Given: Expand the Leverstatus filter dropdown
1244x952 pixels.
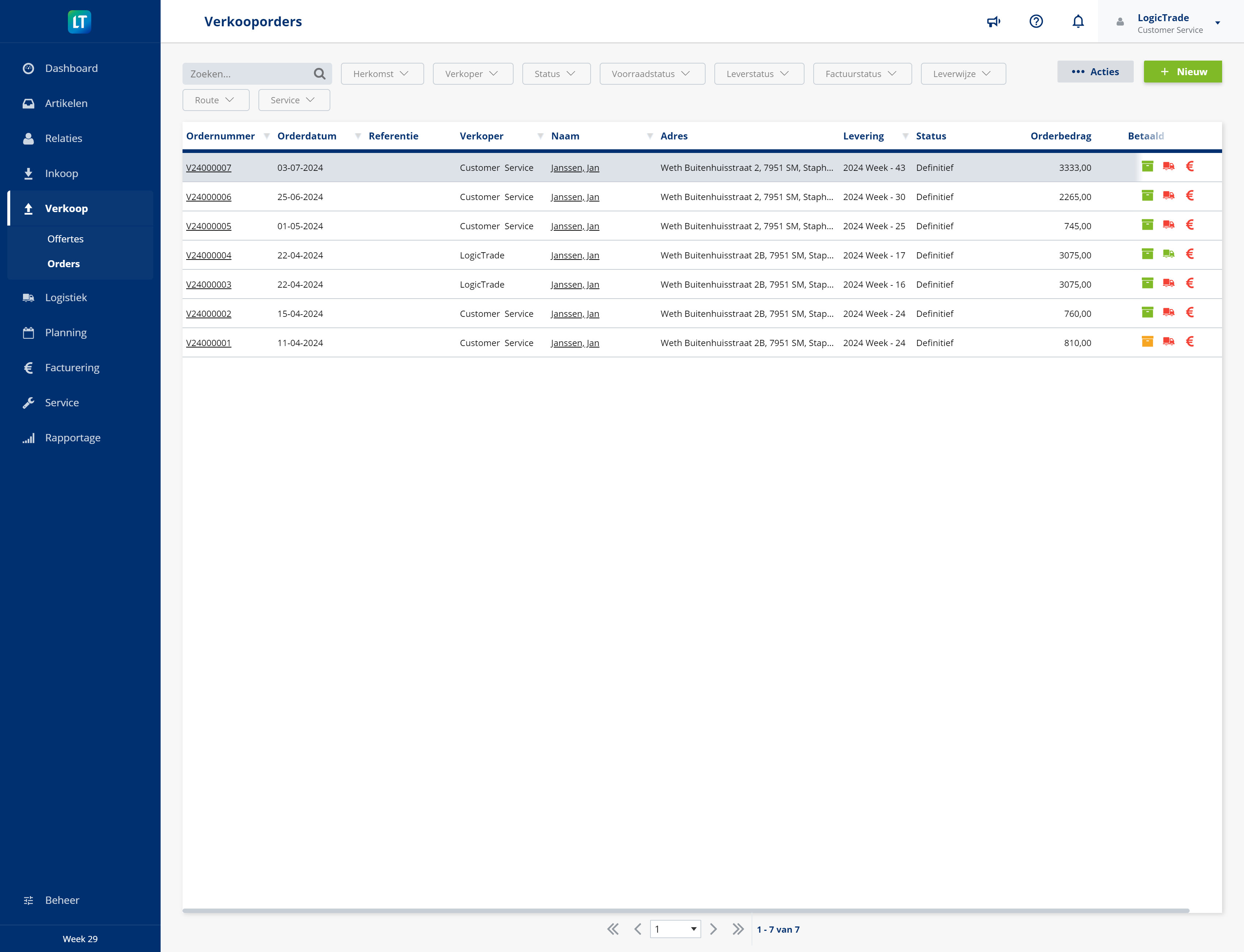Looking at the screenshot, I should (x=760, y=74).
